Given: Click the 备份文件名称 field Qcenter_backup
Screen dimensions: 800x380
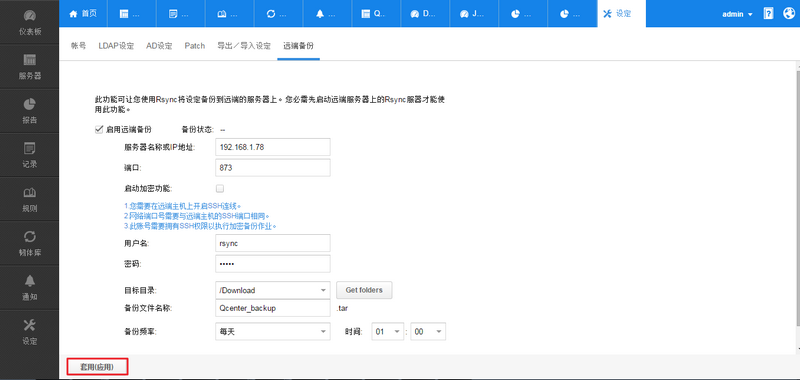Looking at the screenshot, I should click(273, 308).
